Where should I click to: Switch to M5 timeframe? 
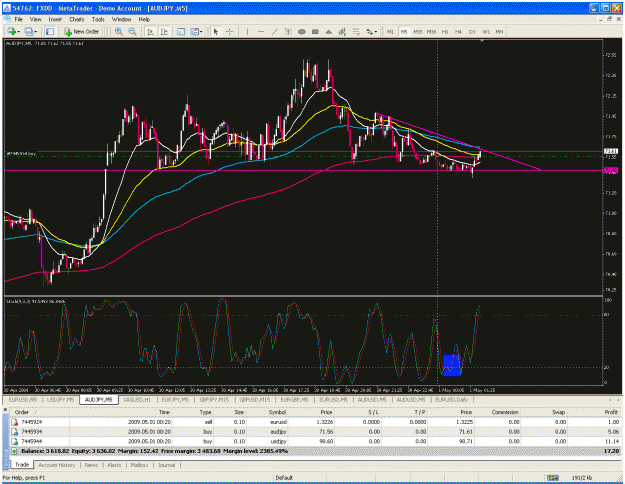[404, 31]
